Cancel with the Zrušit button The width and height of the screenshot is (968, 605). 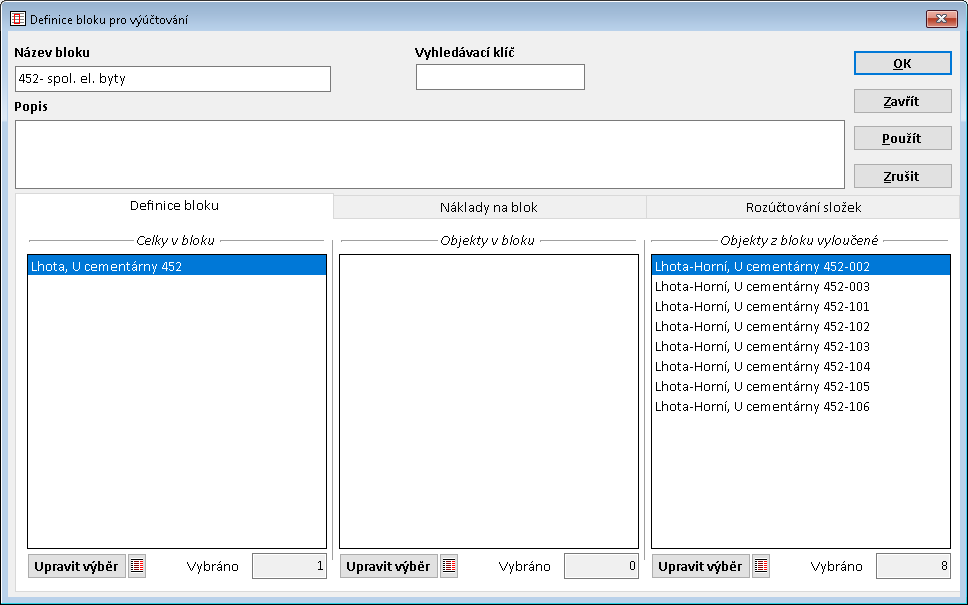(x=902, y=176)
